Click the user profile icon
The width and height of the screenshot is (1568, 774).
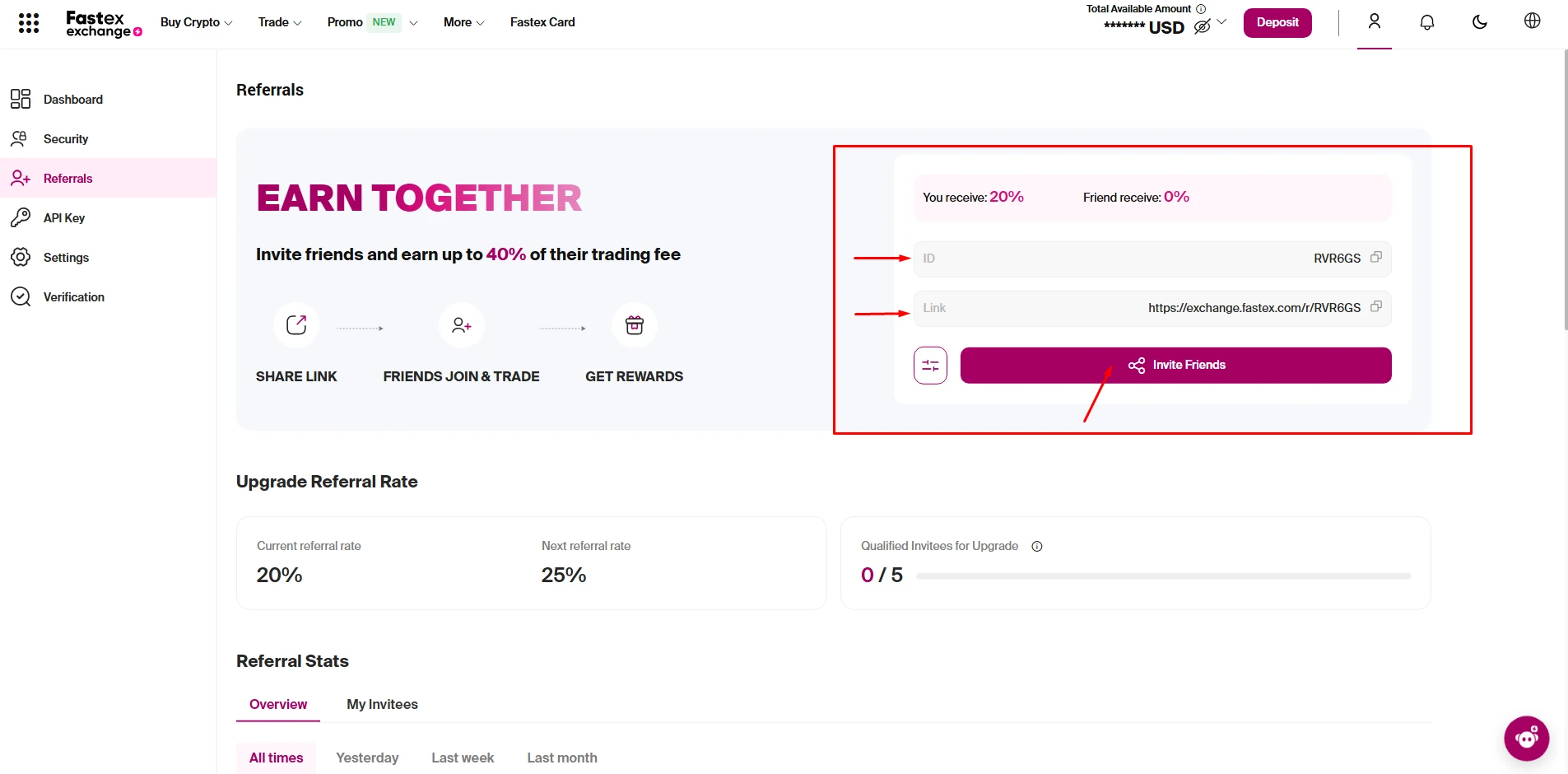click(x=1374, y=21)
